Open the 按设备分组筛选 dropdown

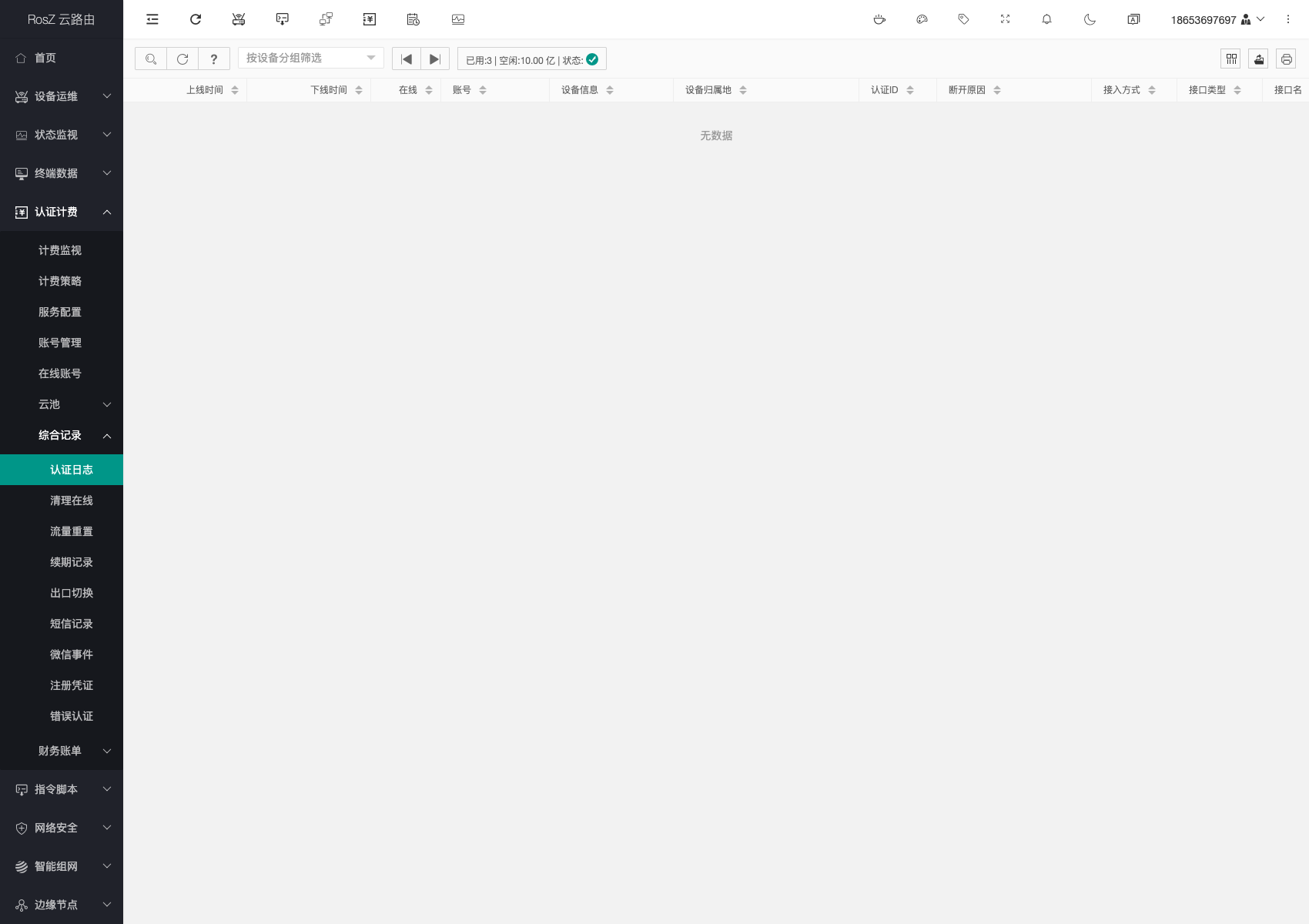pos(310,59)
